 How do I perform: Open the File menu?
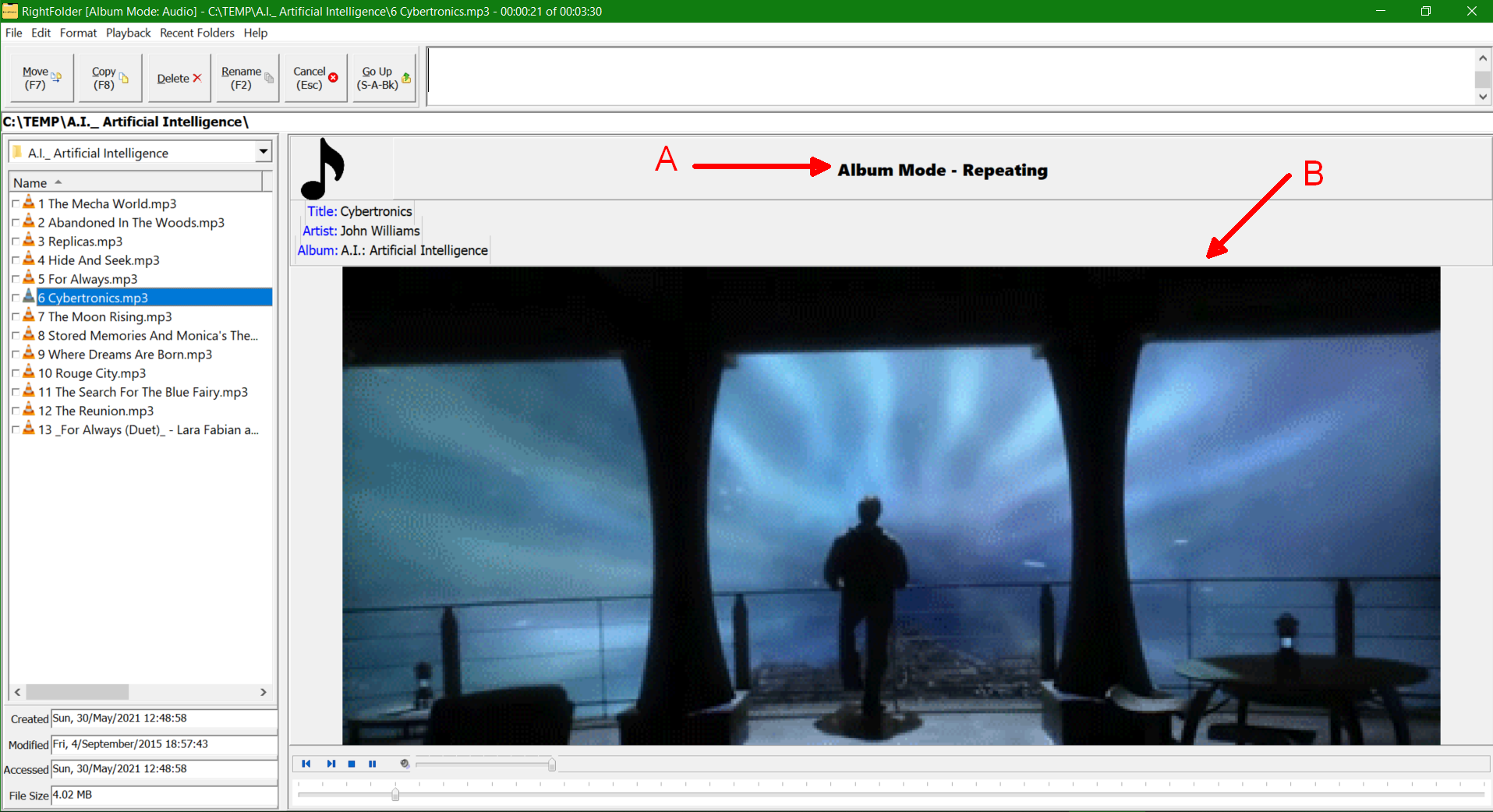coord(14,33)
